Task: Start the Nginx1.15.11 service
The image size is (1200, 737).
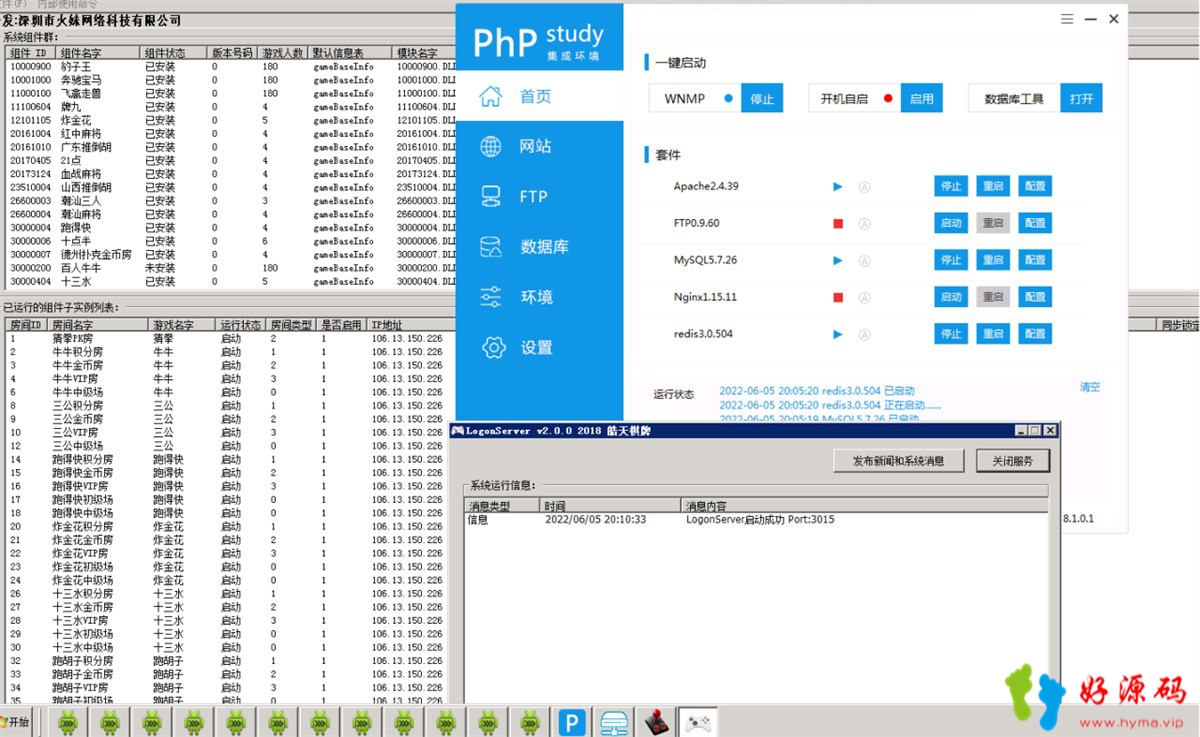Action: (951, 297)
